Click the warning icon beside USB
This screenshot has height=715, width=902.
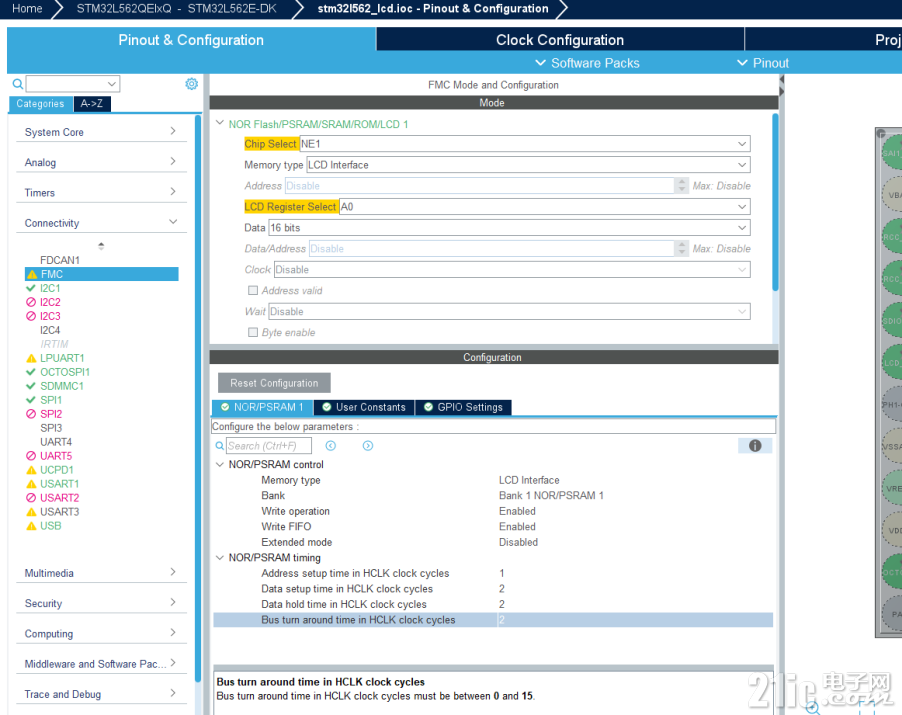tap(31, 526)
